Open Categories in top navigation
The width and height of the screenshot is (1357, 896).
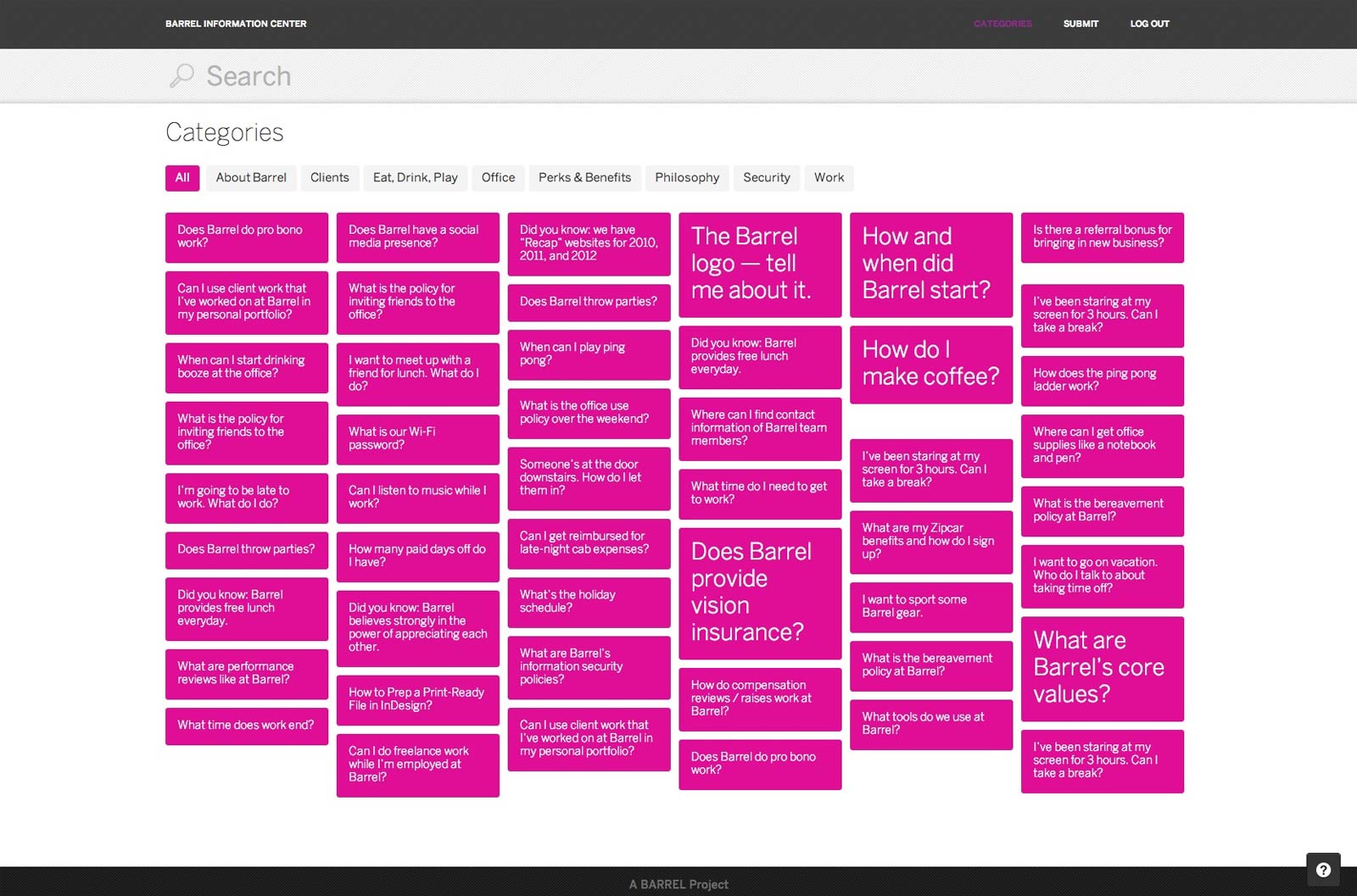point(1002,24)
